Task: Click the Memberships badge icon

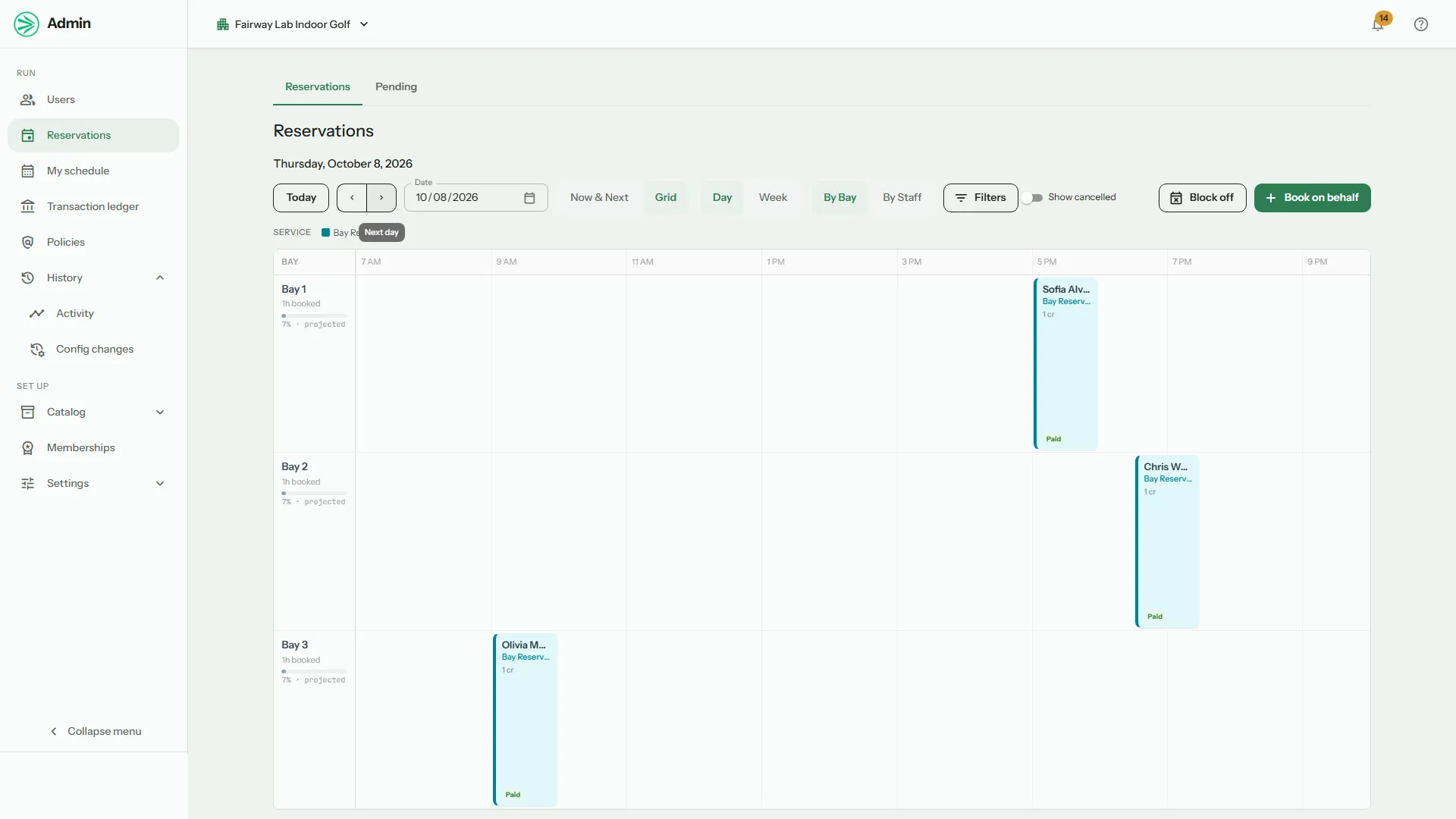Action: [x=28, y=447]
